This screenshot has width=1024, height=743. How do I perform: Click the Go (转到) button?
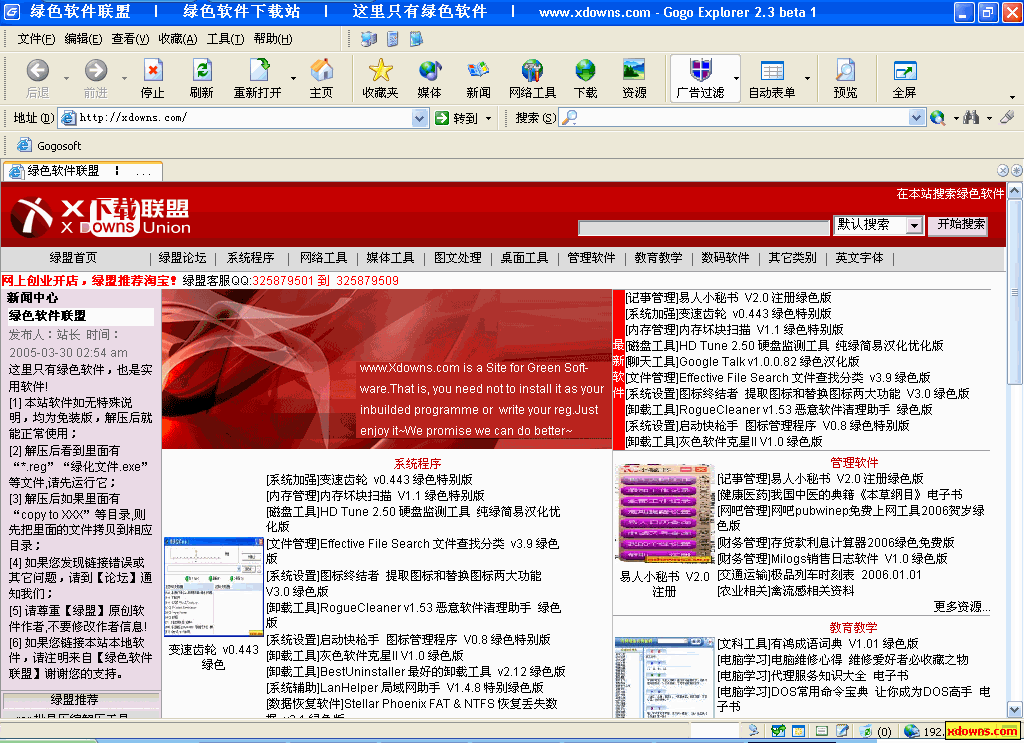[x=456, y=118]
